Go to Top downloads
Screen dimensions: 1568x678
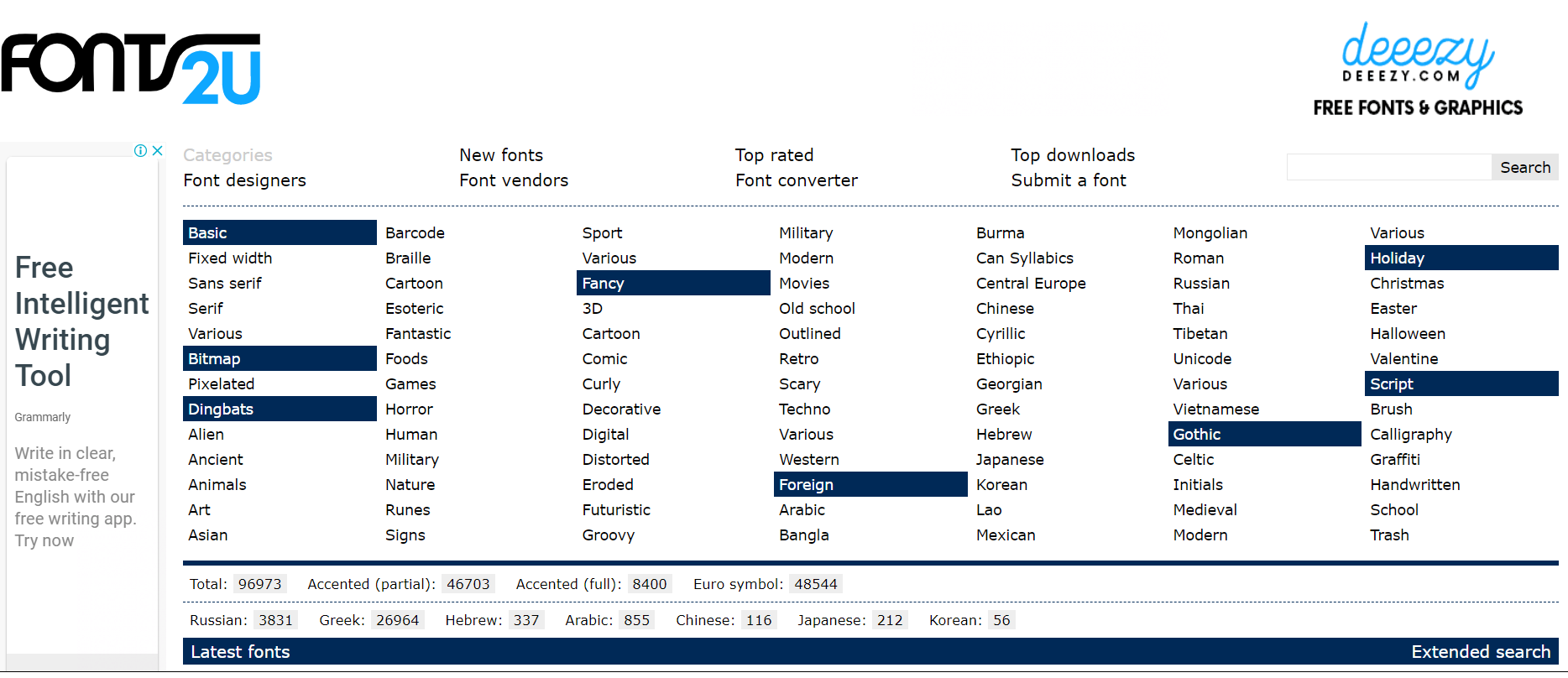1073,155
